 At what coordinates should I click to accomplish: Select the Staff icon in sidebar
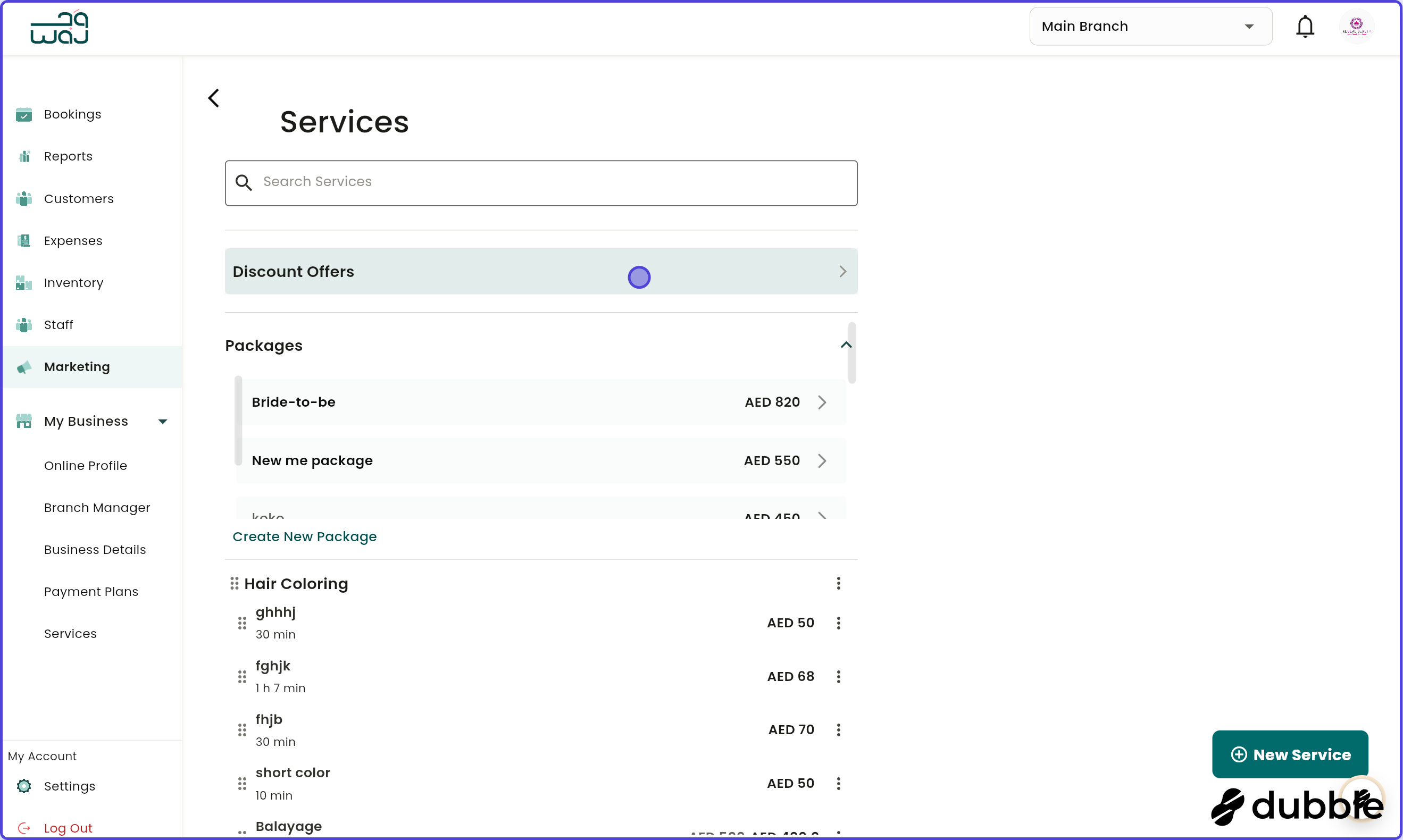pyautogui.click(x=24, y=324)
